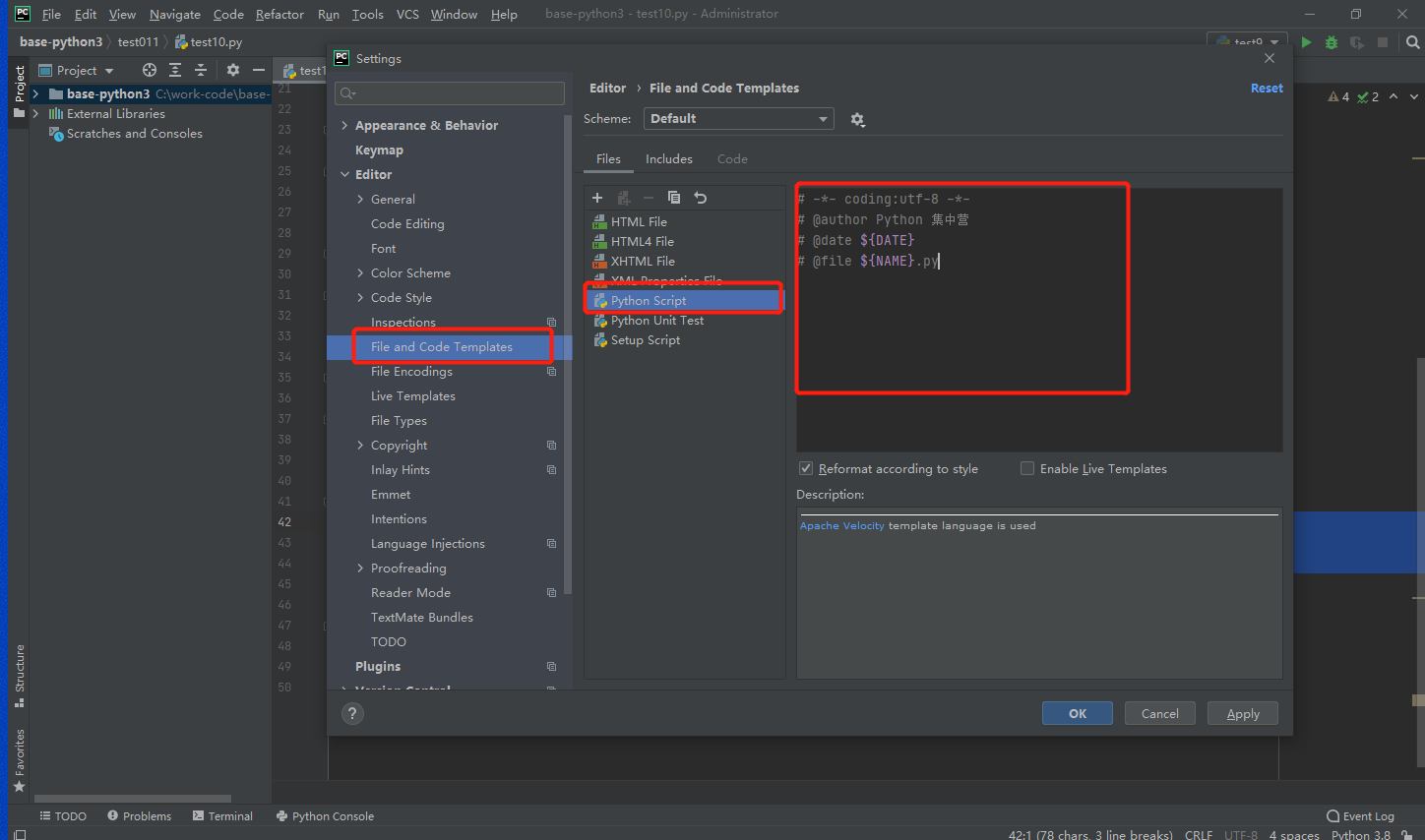Toggle Reformat according to style checkbox
1425x840 pixels.
click(x=806, y=468)
